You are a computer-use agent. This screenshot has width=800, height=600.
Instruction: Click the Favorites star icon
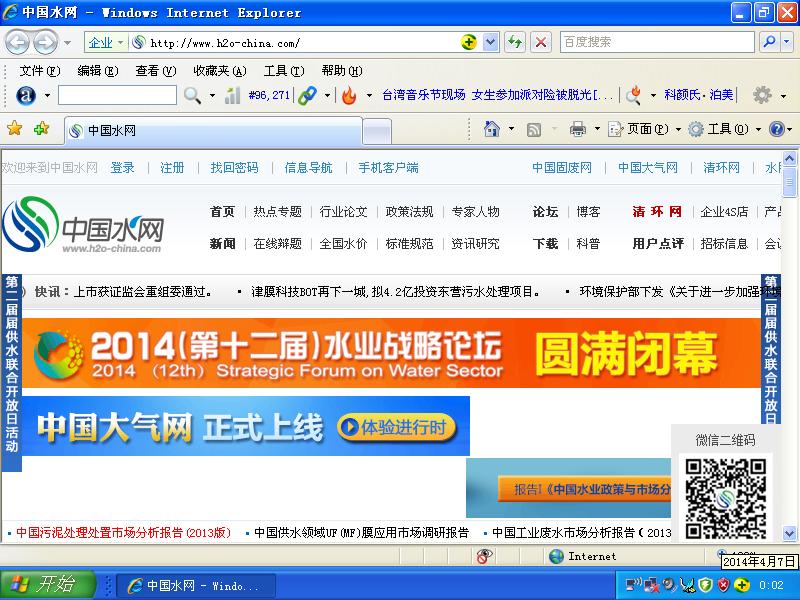coord(14,128)
